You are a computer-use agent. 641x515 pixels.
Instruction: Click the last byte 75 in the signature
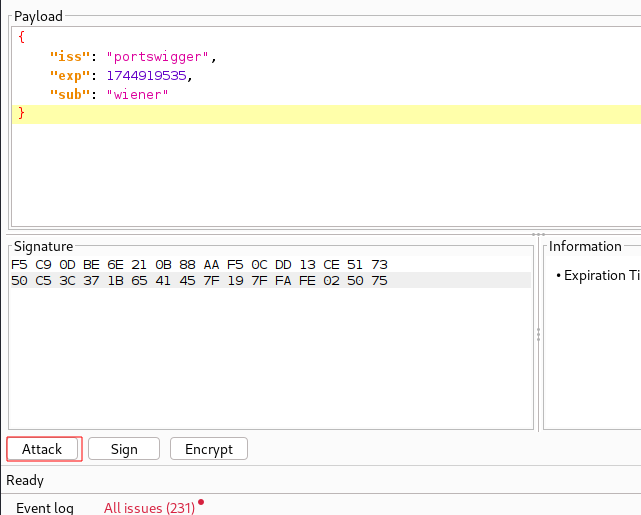379,280
